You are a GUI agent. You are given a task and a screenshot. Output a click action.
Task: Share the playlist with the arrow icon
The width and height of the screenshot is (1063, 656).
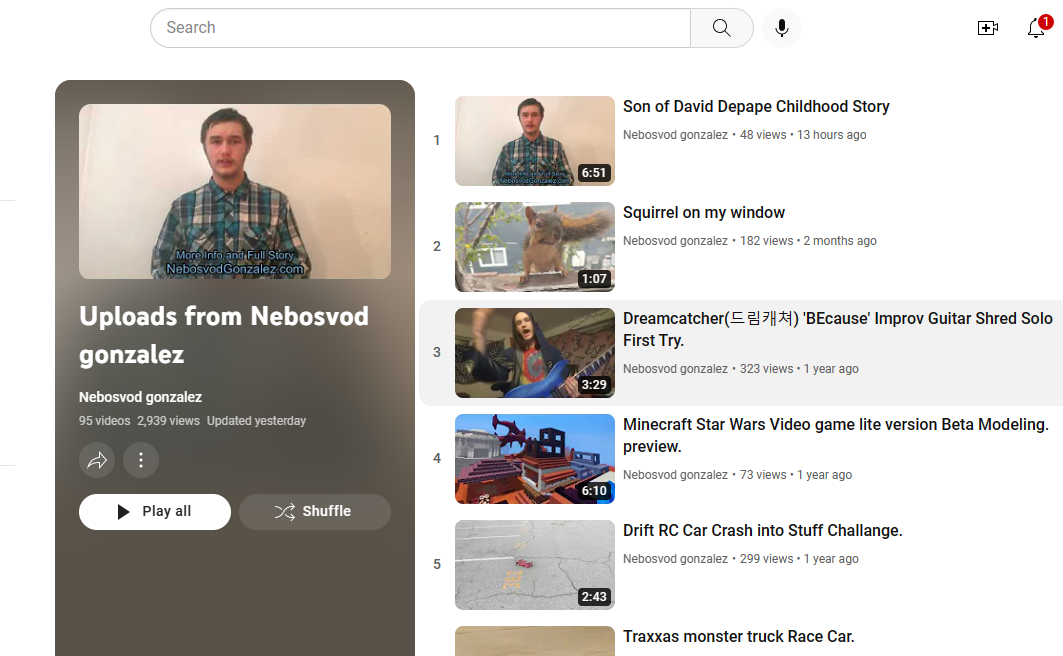click(97, 460)
